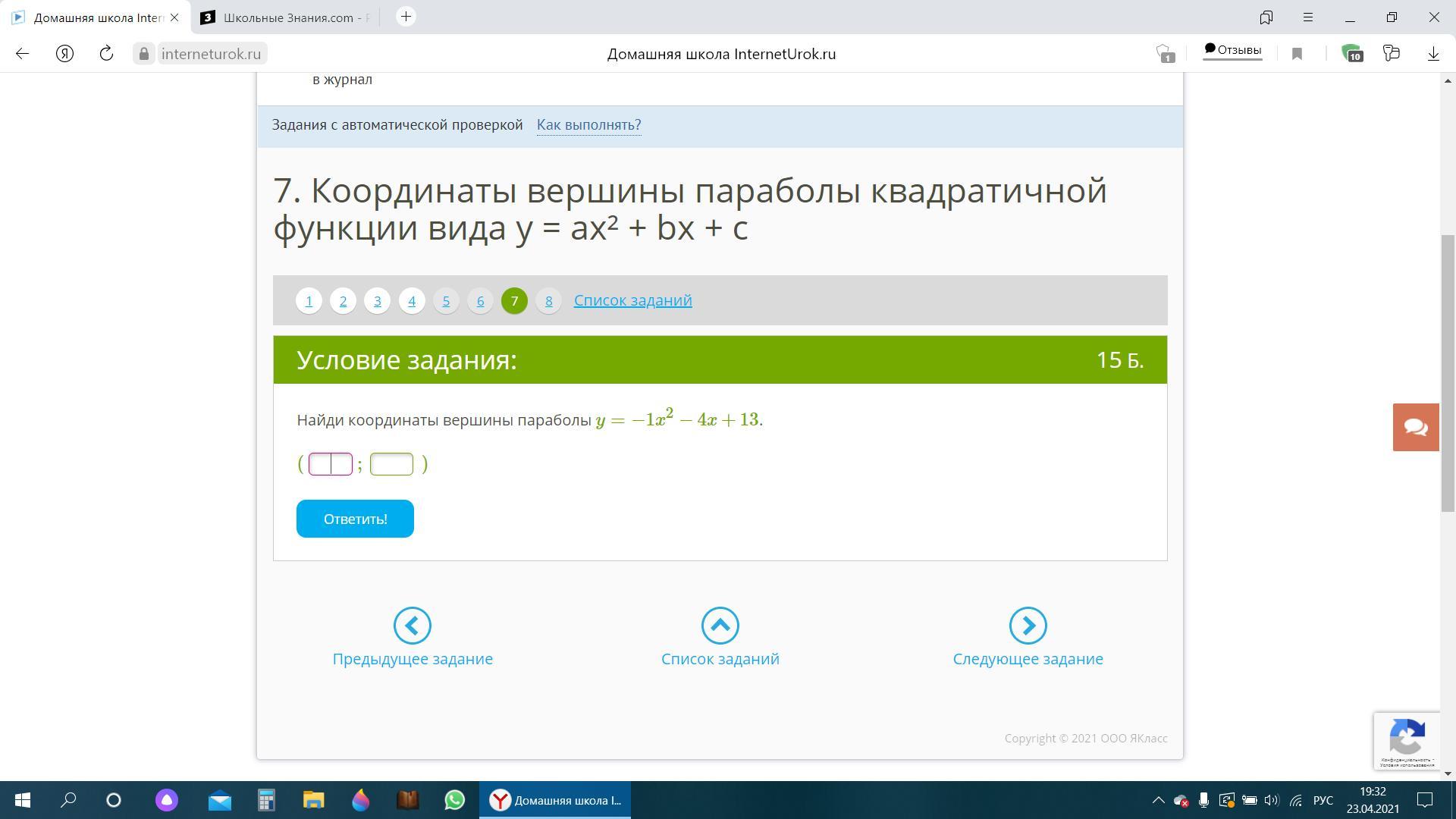This screenshot has height=819, width=1456.
Task: Click the bookmark icon in toolbar
Action: [1297, 54]
